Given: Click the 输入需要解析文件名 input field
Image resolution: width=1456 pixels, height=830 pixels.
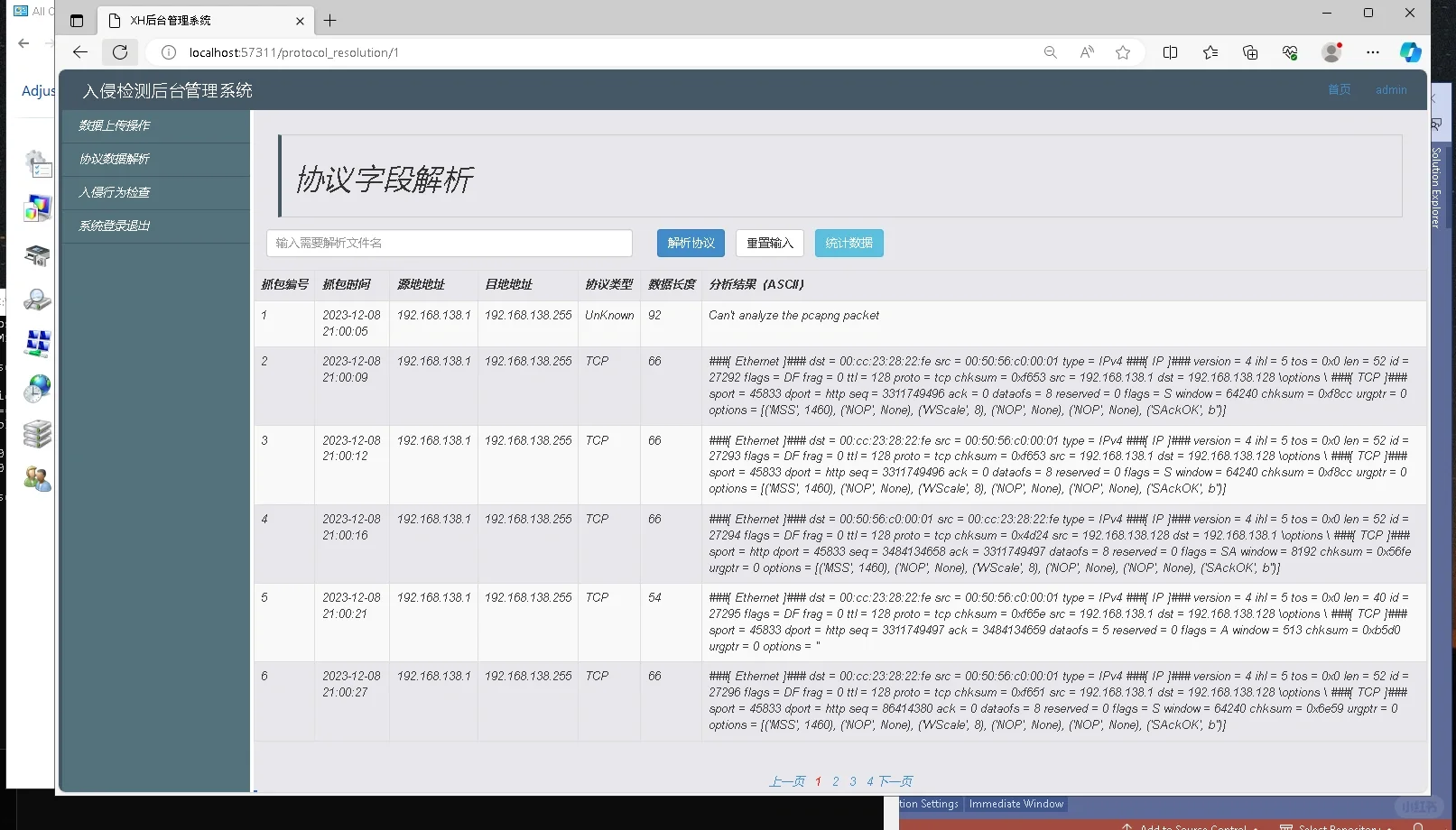Looking at the screenshot, I should [x=449, y=243].
